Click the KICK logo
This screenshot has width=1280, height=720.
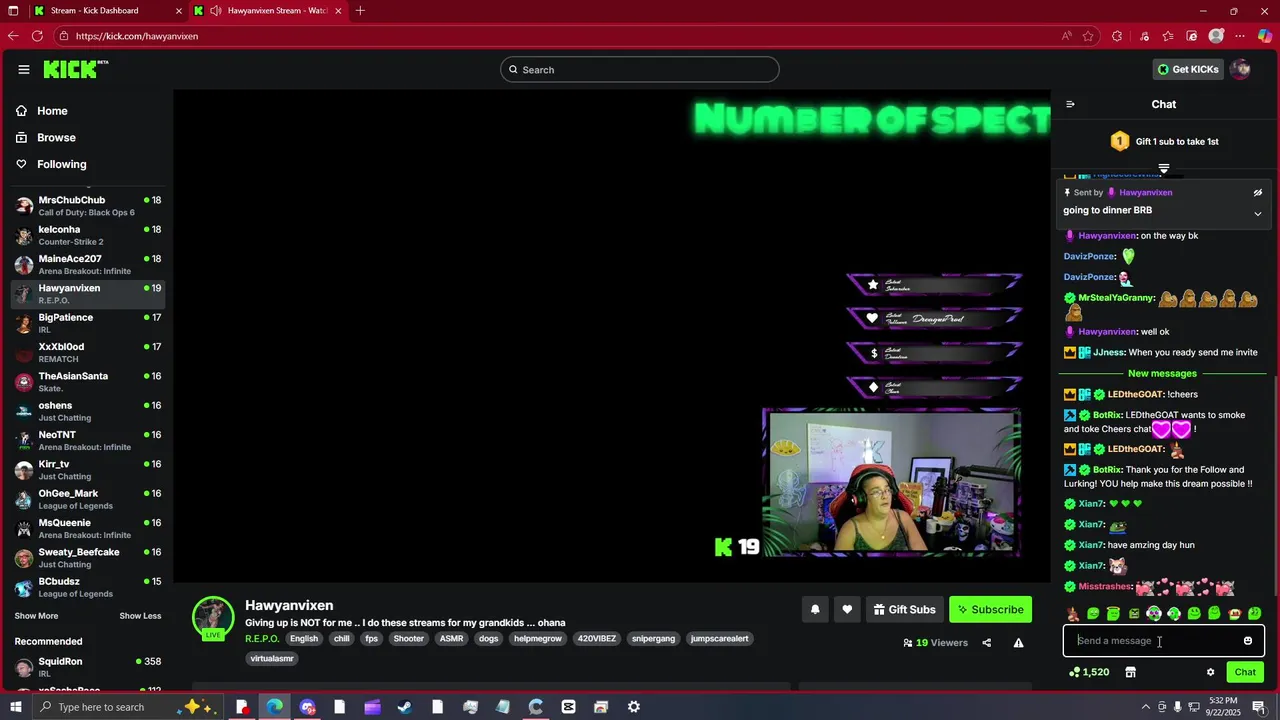click(75, 69)
